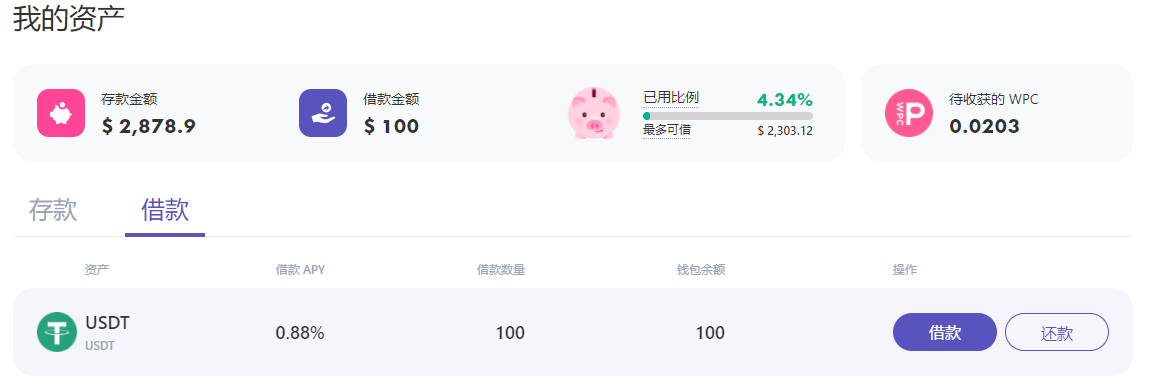Click the 钱包余额 column header

(701, 270)
